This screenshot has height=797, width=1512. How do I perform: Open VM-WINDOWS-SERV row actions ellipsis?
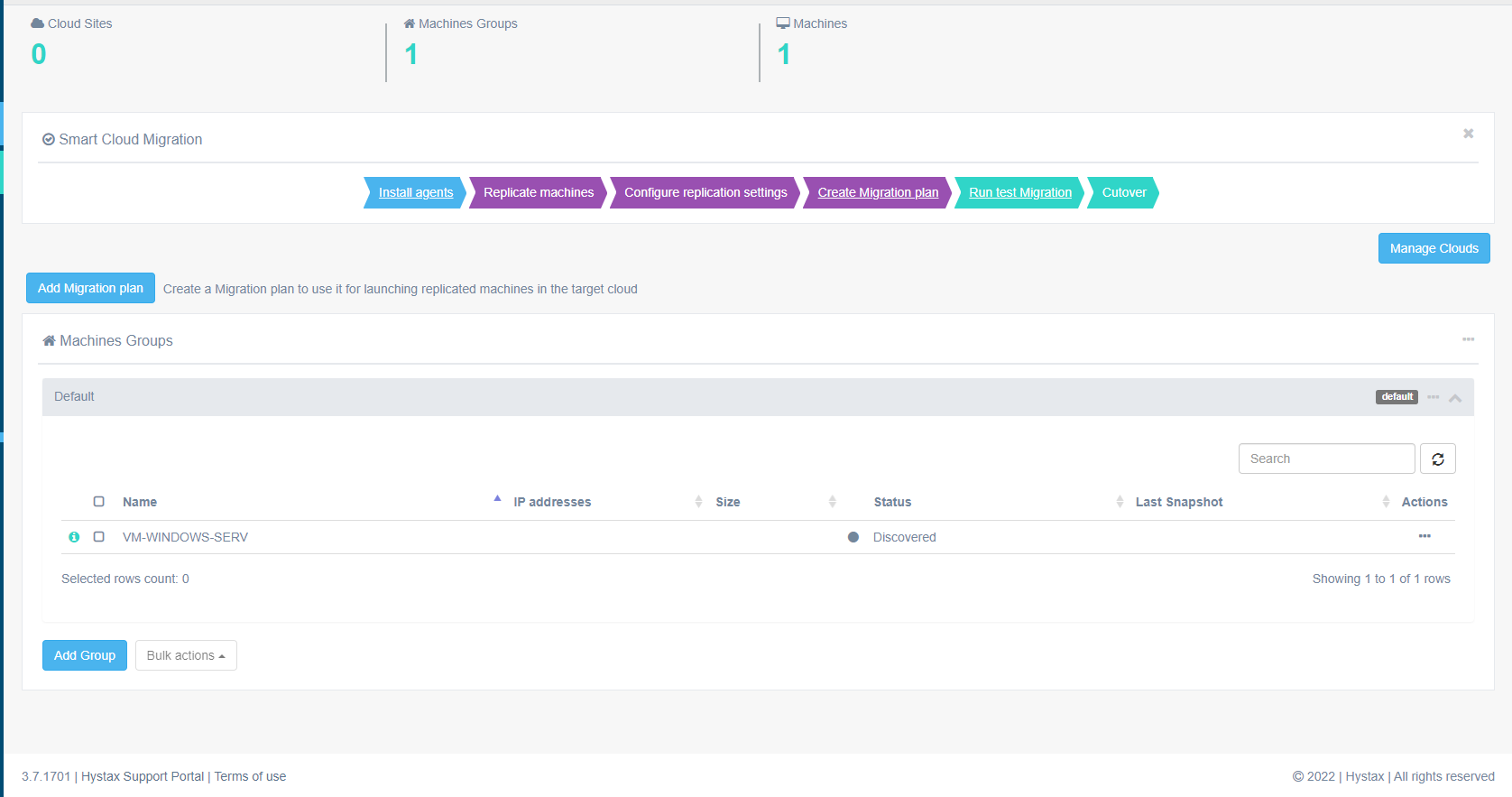click(1424, 536)
